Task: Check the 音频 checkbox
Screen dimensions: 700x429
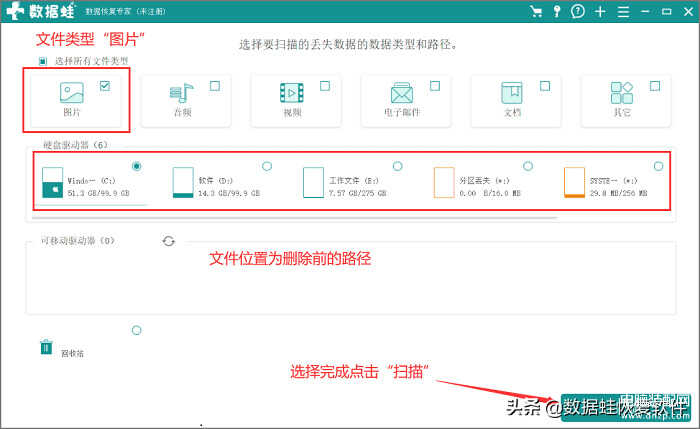Action: (x=215, y=86)
